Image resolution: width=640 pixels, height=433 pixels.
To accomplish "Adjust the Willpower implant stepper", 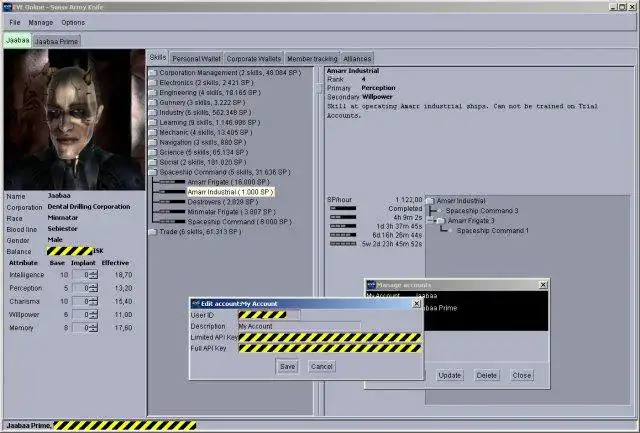I will (93, 315).
